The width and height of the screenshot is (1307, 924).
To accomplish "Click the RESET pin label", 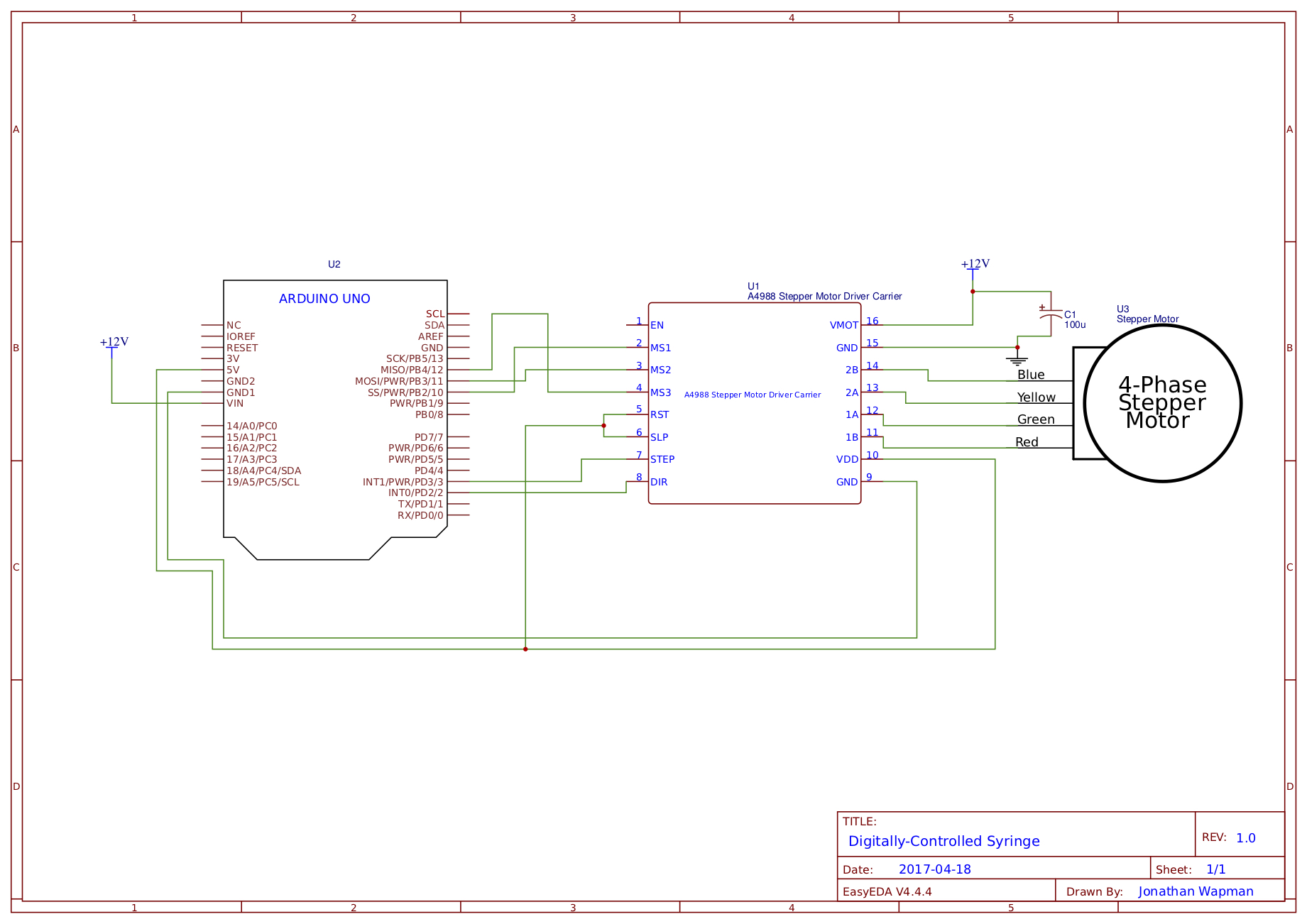I will (x=242, y=348).
